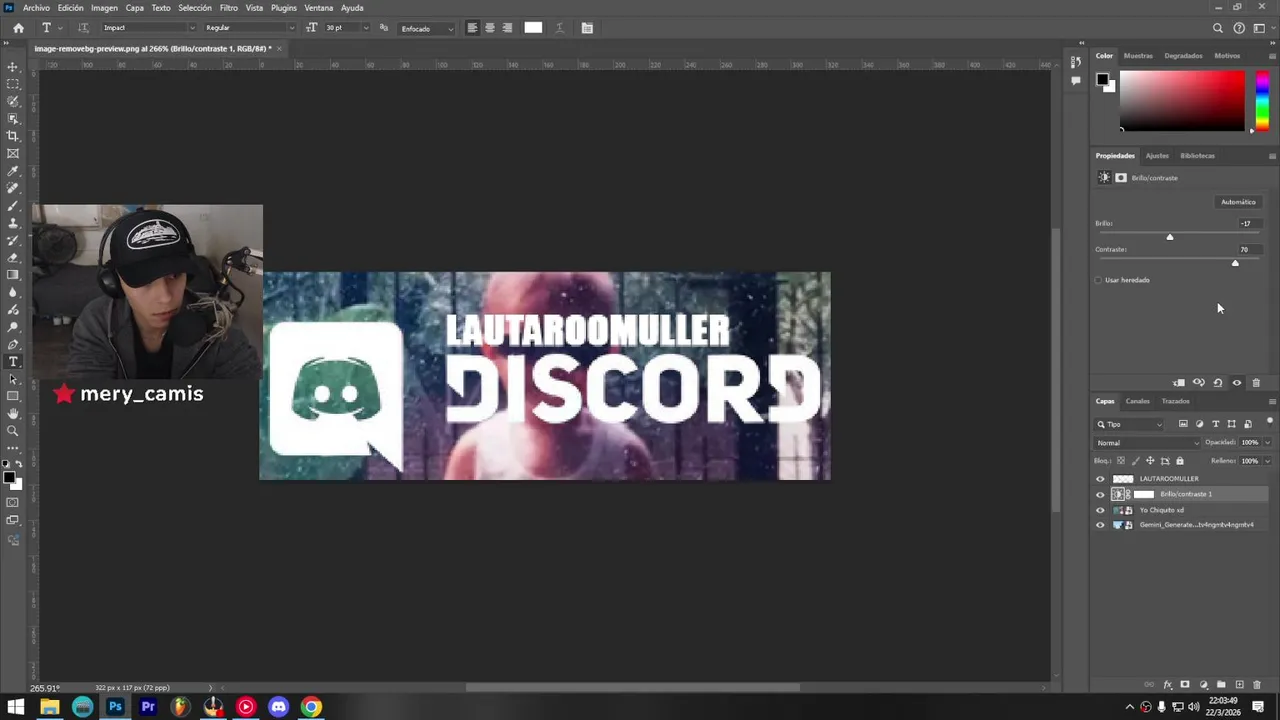Switch to the Ajustes tab

pyautogui.click(x=1157, y=156)
